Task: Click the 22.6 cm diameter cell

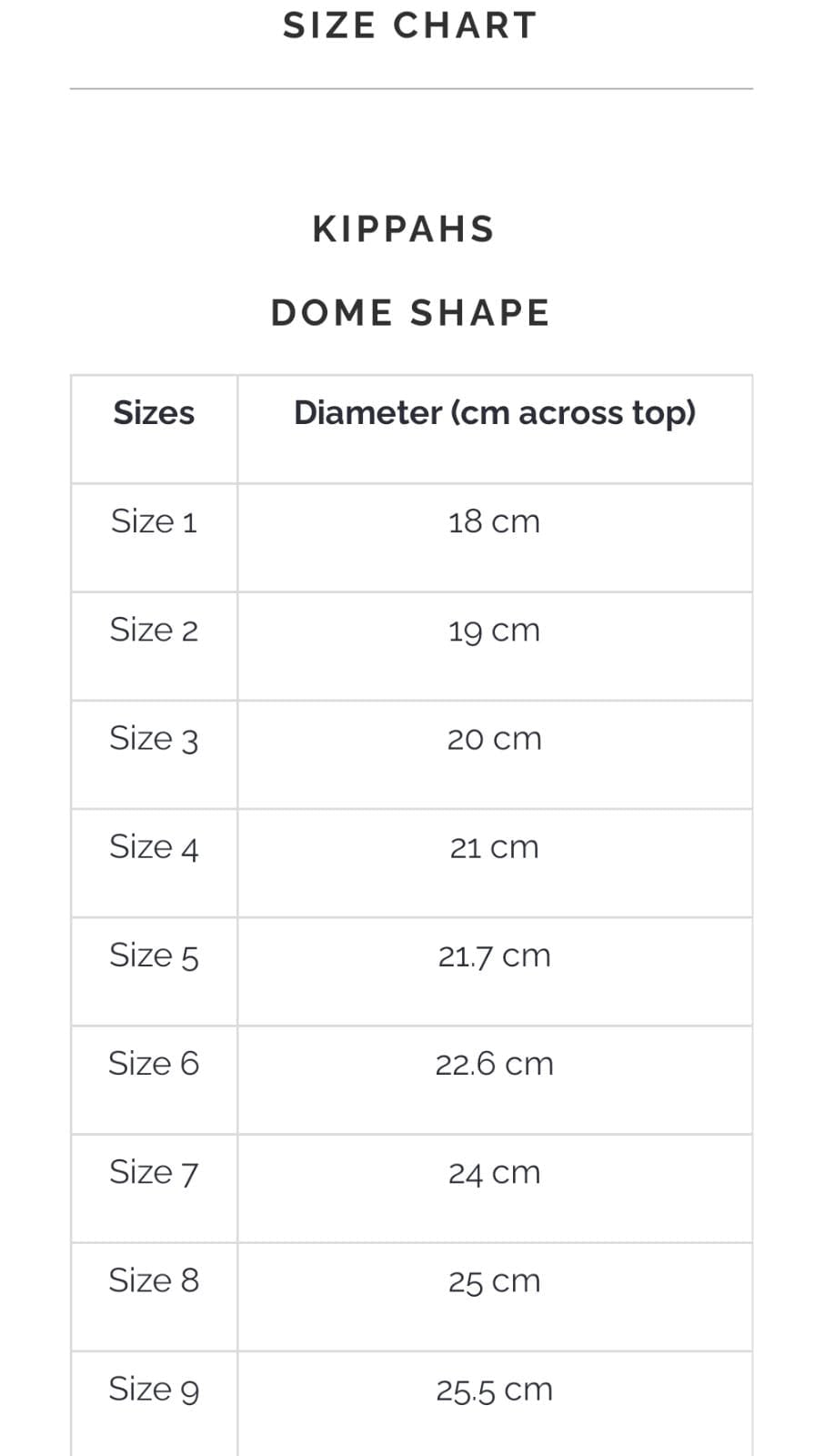Action: pos(494,1064)
